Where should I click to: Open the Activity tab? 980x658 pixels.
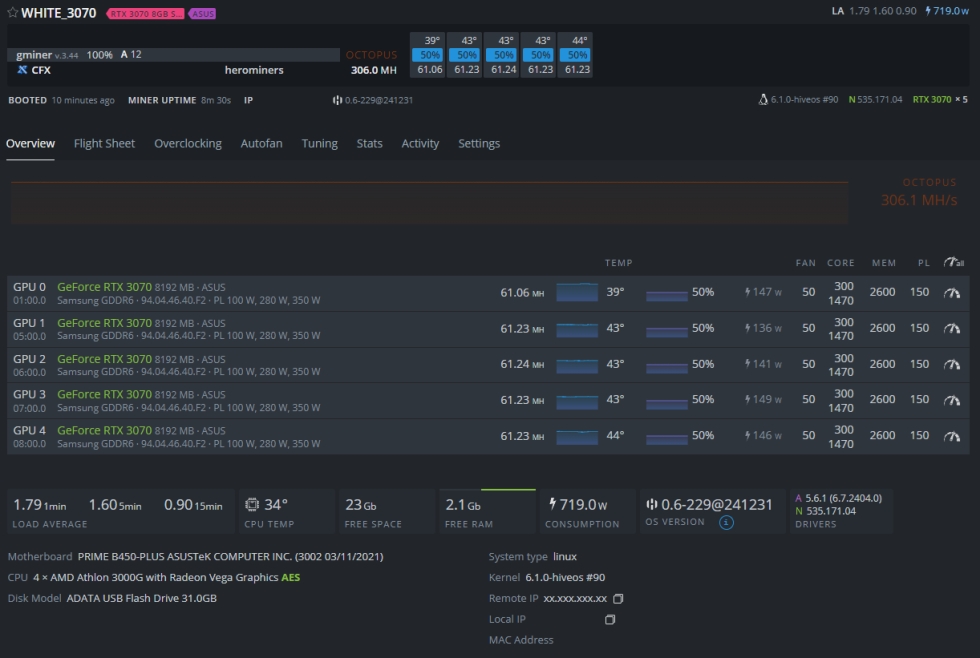[420, 144]
